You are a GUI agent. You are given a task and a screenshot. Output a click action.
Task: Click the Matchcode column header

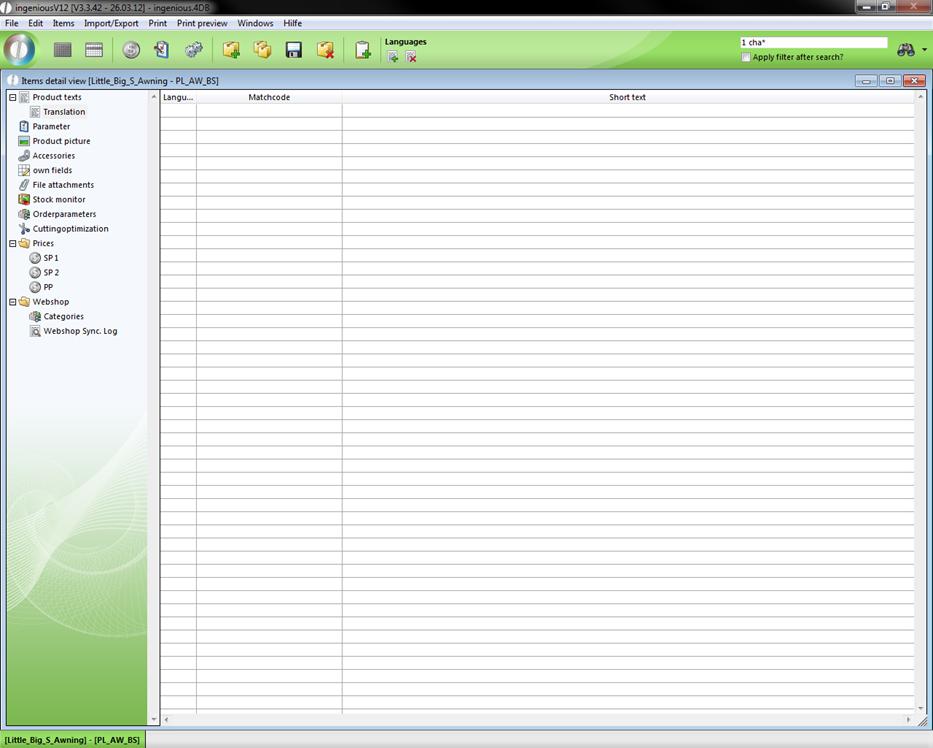pos(269,97)
